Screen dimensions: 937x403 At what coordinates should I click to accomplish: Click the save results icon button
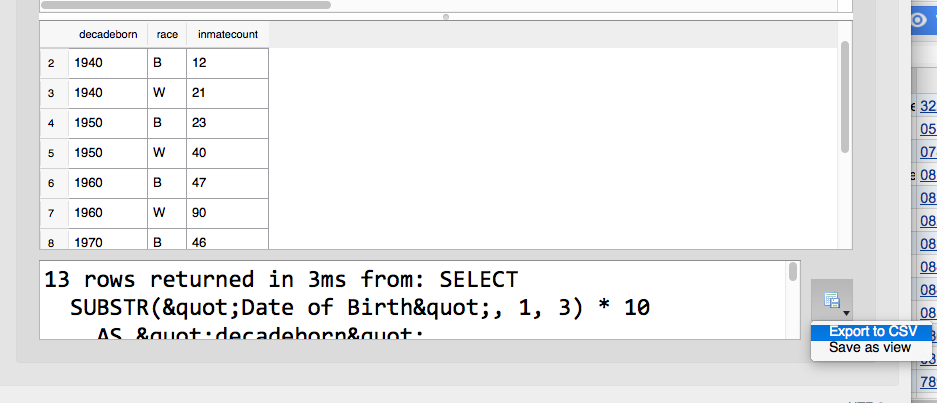(x=831, y=300)
